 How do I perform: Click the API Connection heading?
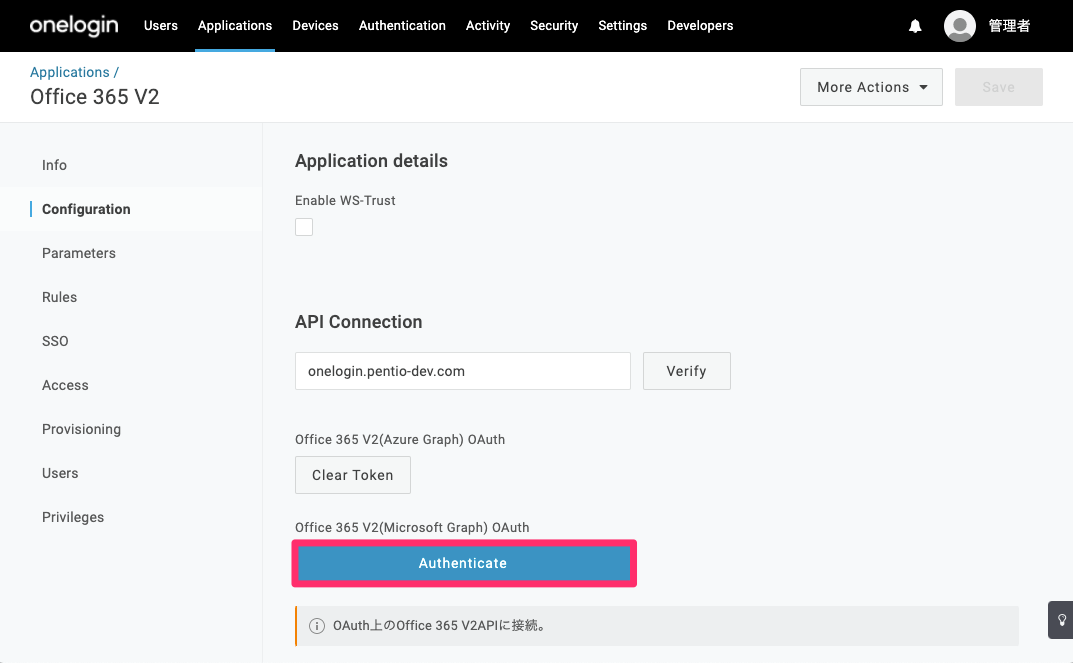tap(359, 322)
